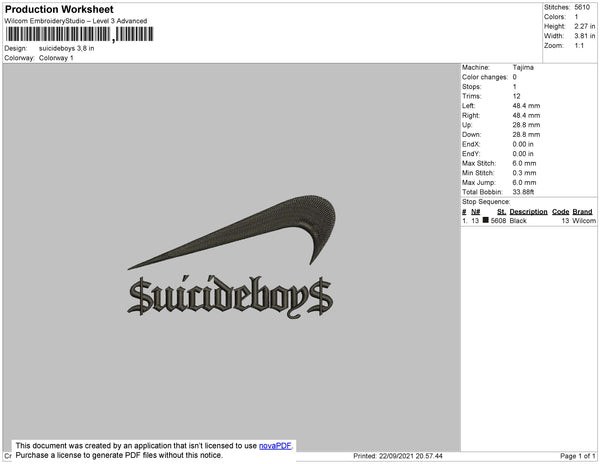
Task: Click the 'Black' thread description
Action: coord(518,221)
